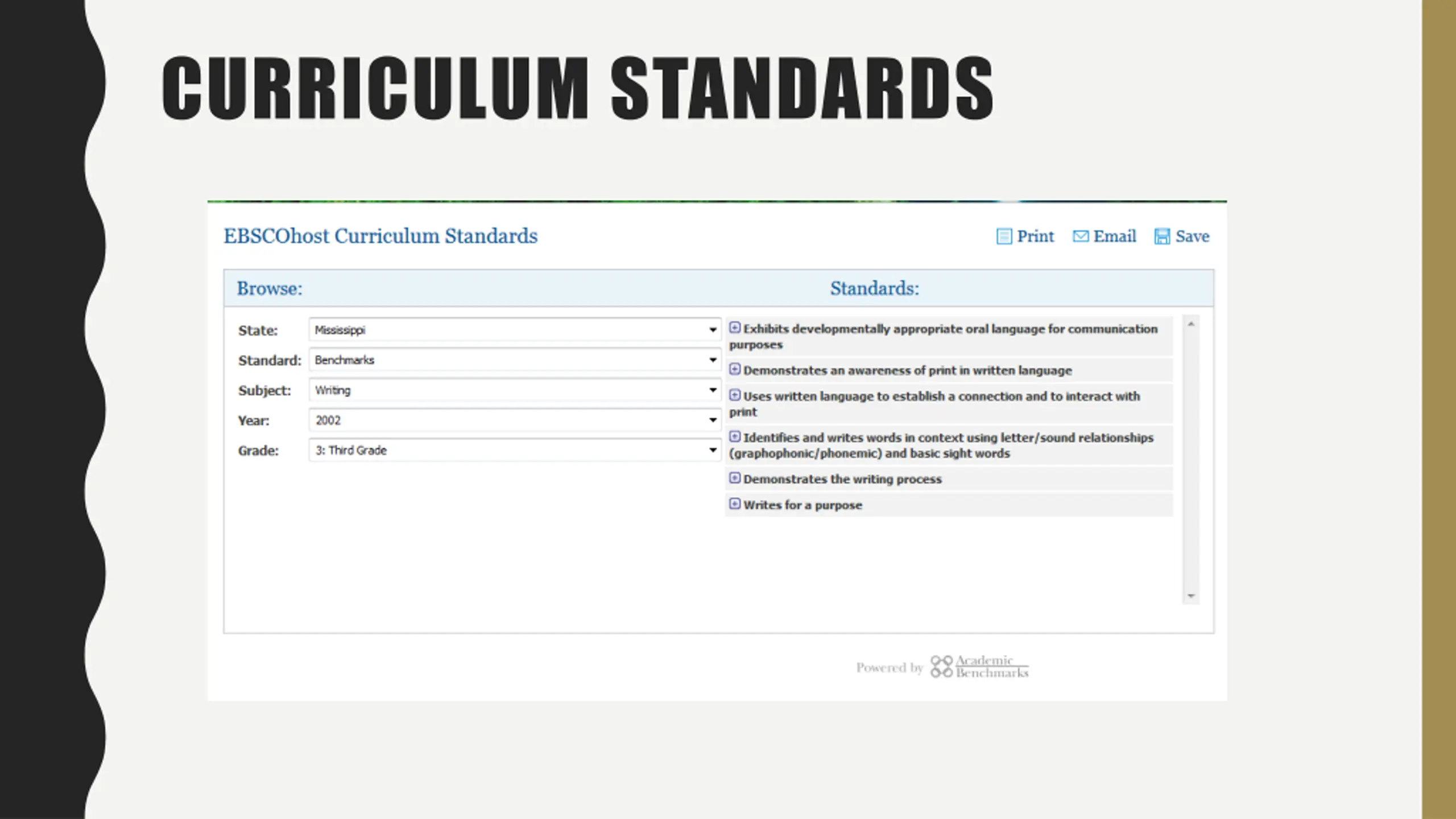This screenshot has height=819, width=1456.
Task: Open the Grade dropdown showing Third Grade
Action: pos(515,450)
